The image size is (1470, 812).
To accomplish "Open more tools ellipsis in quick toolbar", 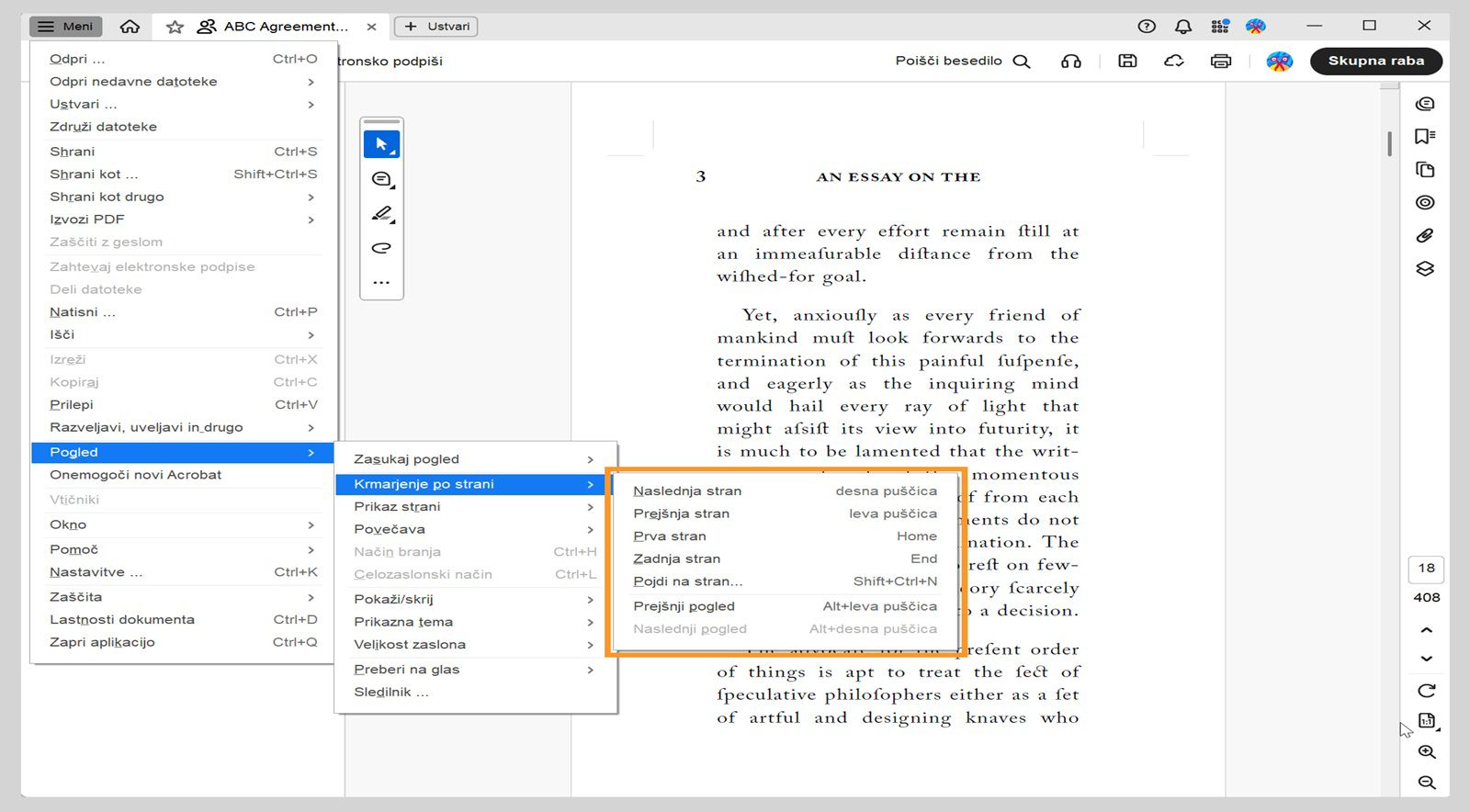I will [381, 282].
